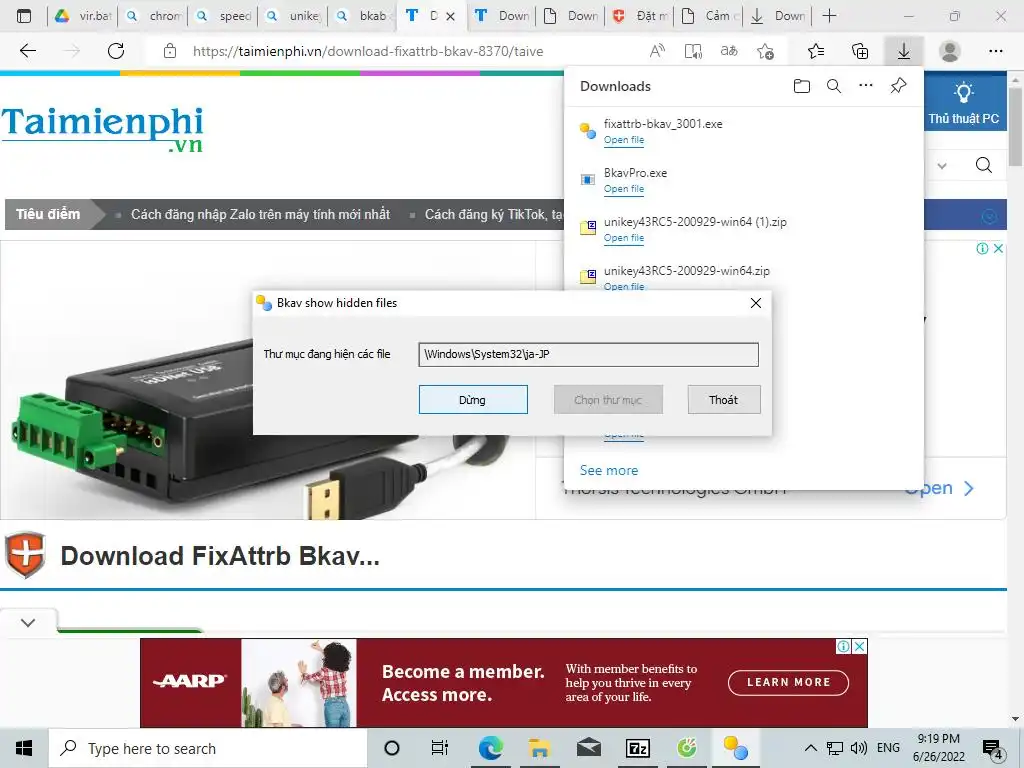1024x768 pixels.
Task: Refresh the current page
Action: (116, 51)
